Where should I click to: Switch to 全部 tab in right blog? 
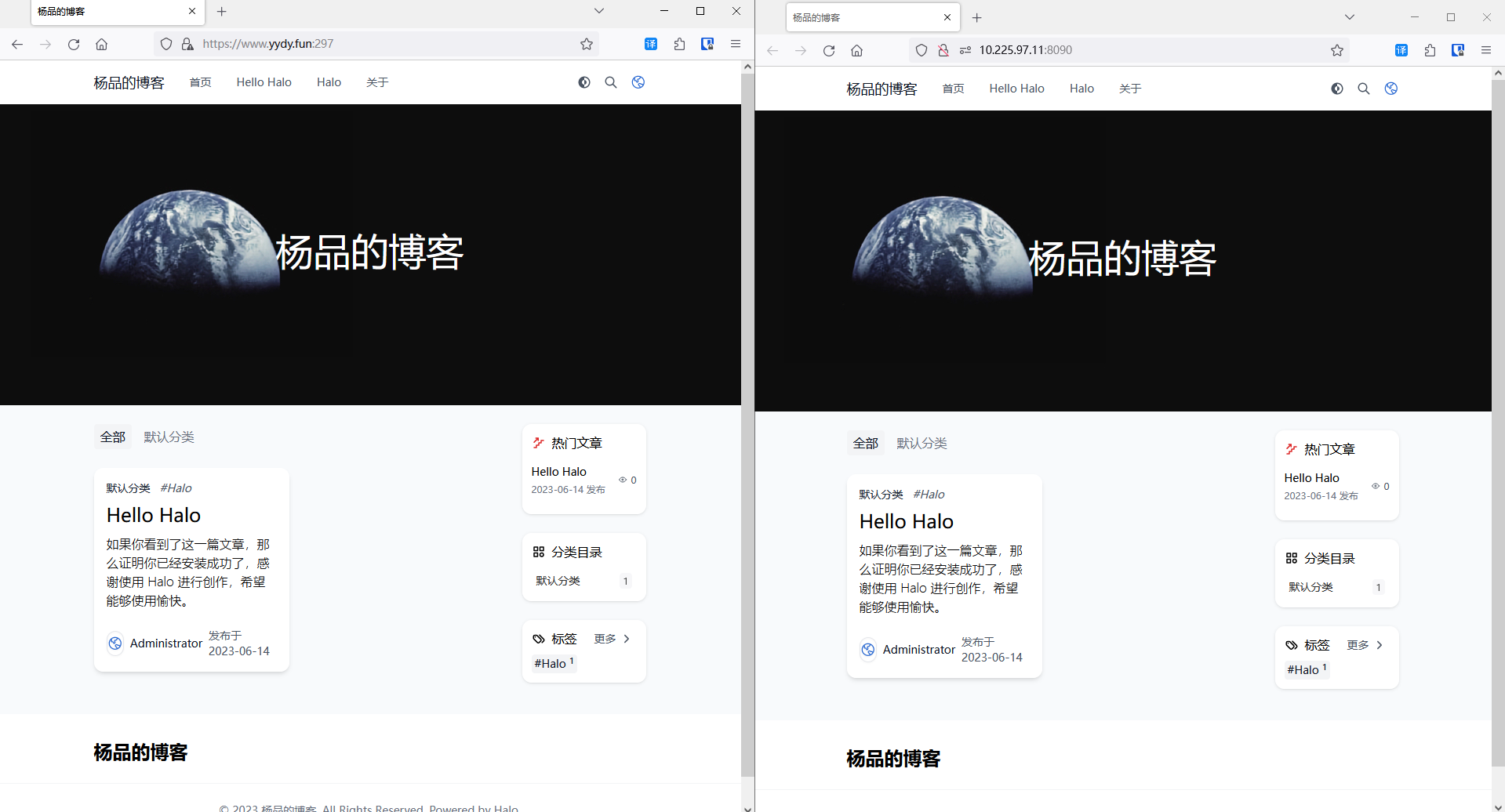pos(866,443)
